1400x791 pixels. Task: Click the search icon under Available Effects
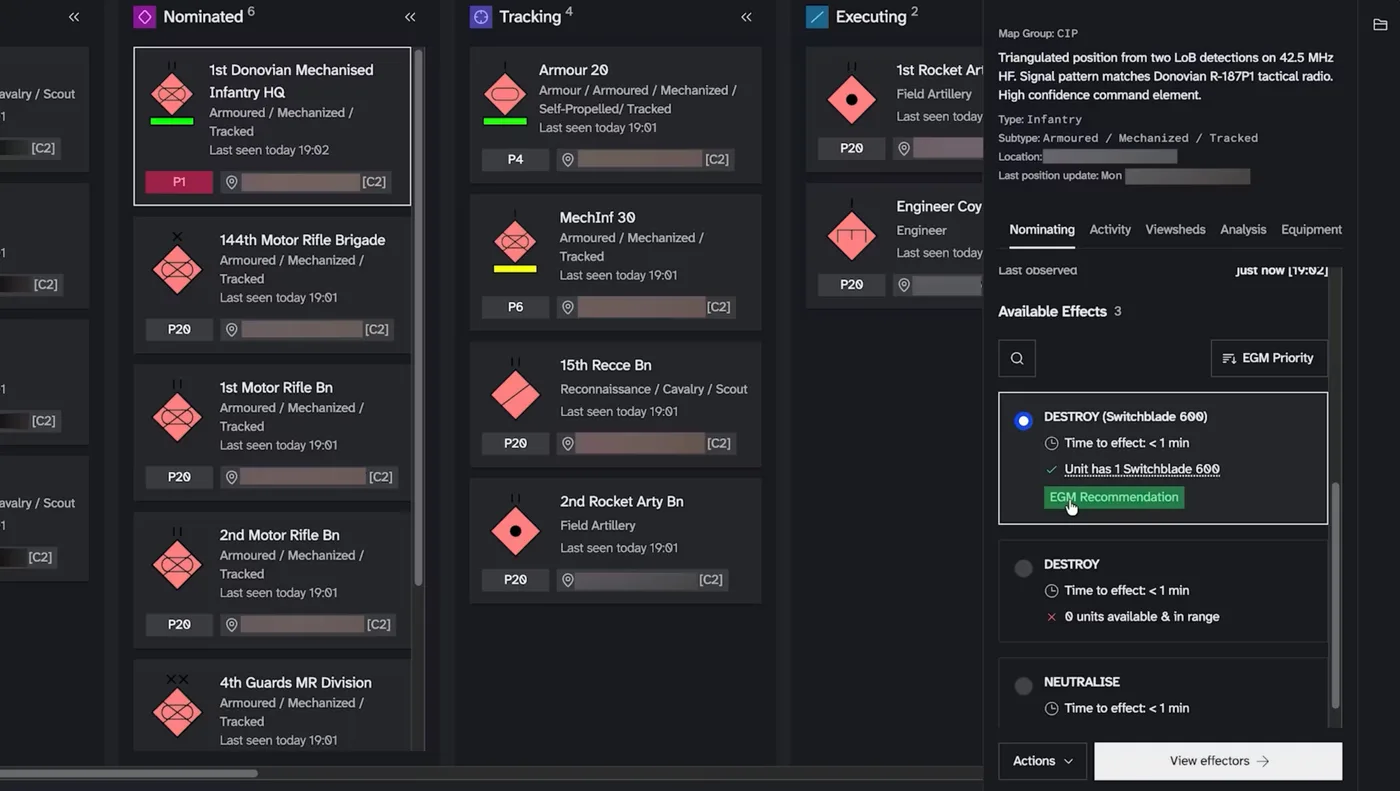pos(1017,358)
